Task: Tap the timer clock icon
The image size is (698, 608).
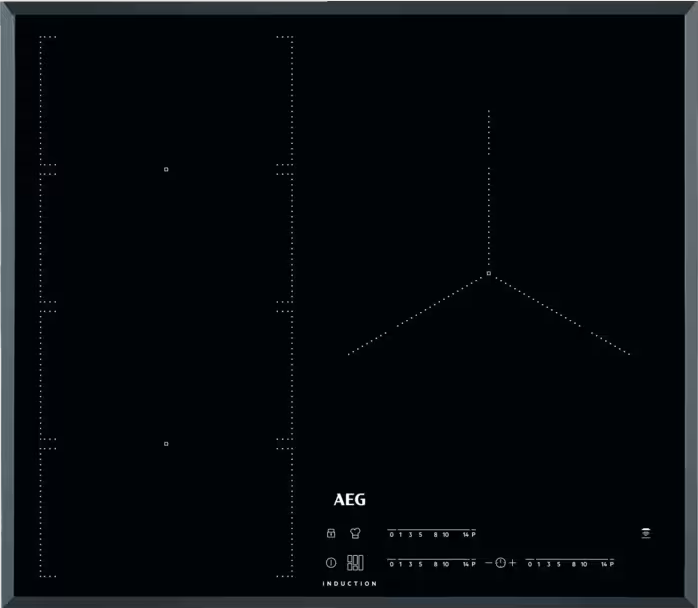Action: click(500, 564)
